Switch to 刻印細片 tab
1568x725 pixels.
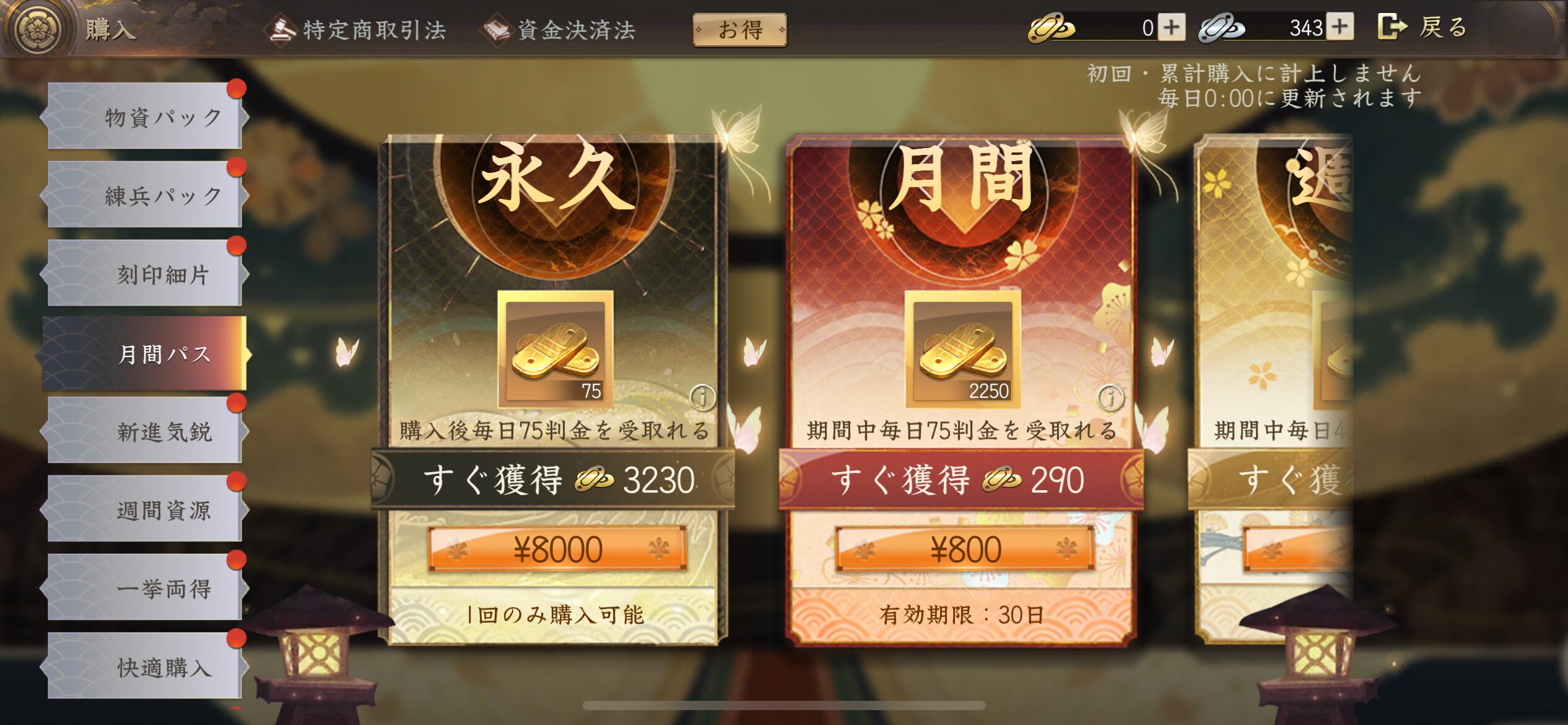tap(145, 273)
